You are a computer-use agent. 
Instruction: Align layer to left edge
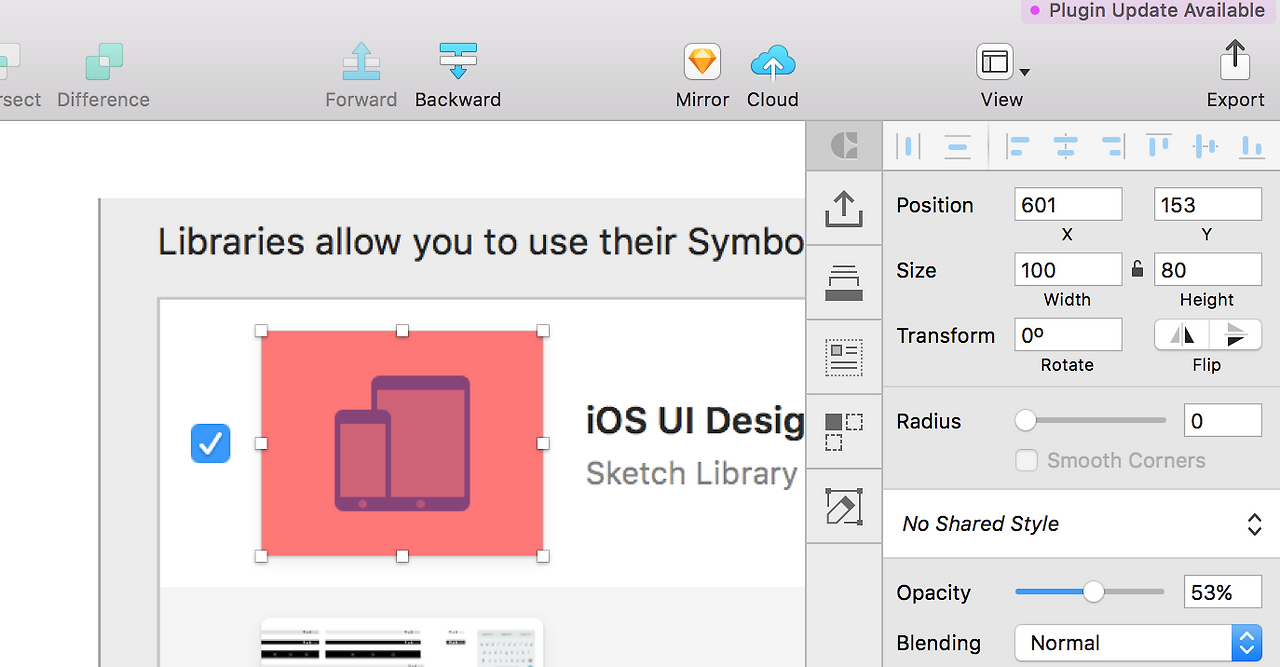pyautogui.click(x=1017, y=147)
